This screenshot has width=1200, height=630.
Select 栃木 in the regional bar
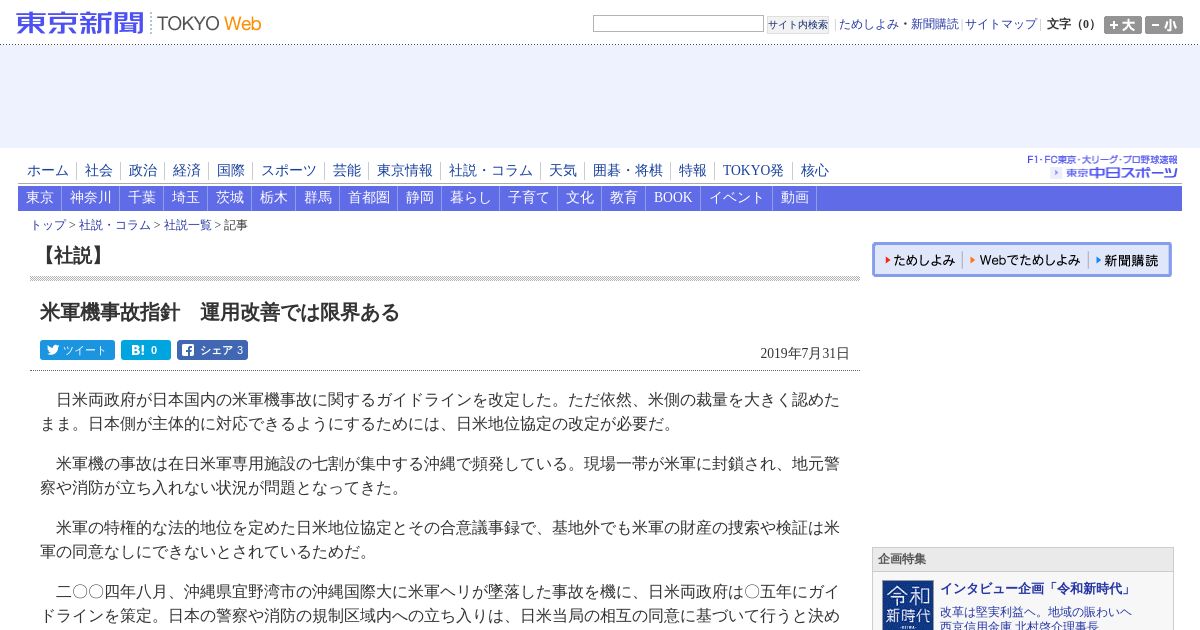pyautogui.click(x=274, y=198)
